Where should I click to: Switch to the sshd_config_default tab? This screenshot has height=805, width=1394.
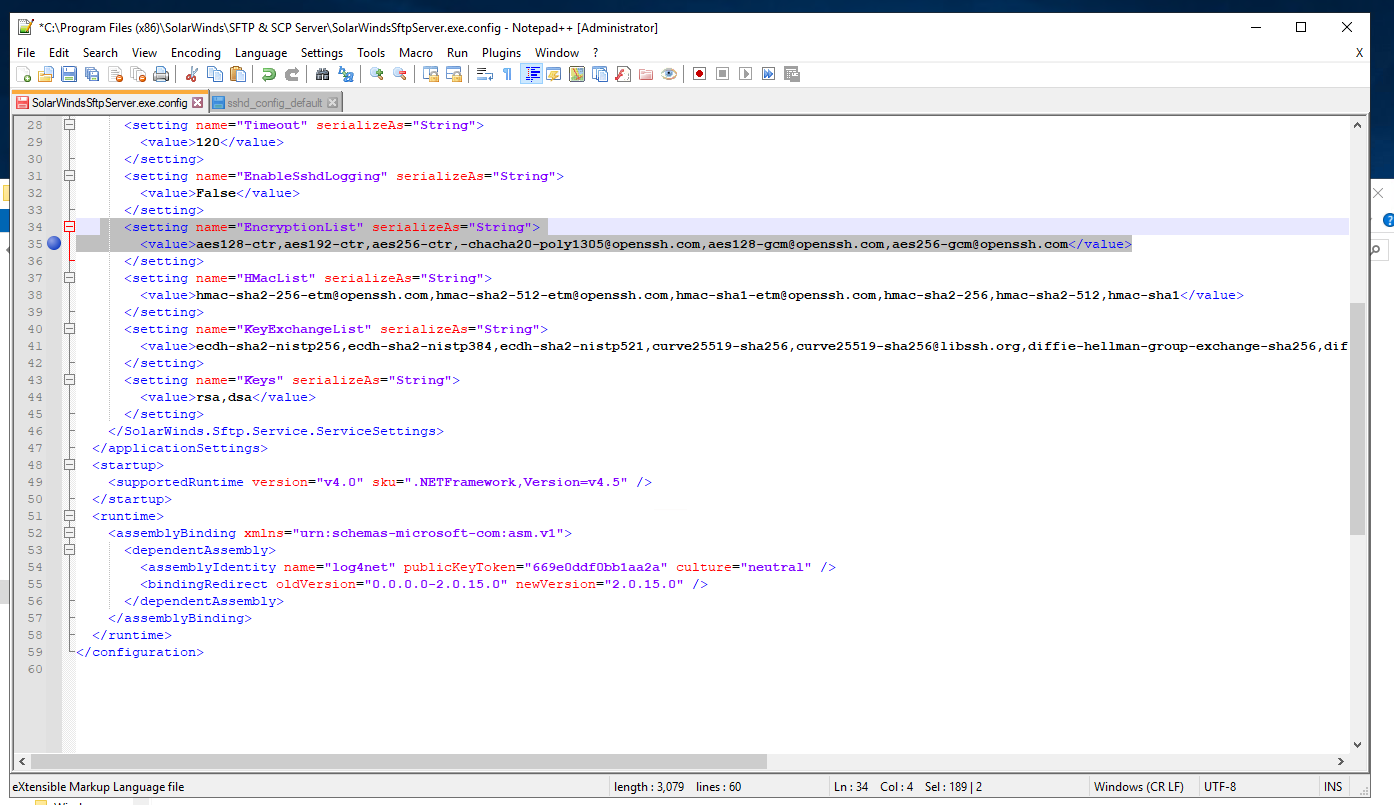[274, 103]
